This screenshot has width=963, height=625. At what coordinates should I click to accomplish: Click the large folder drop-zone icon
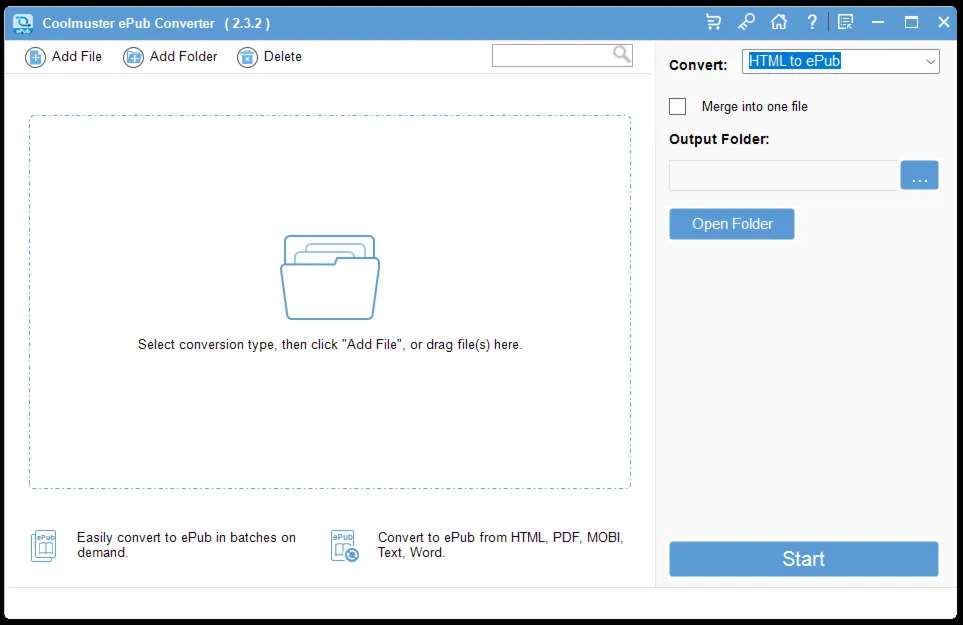pyautogui.click(x=330, y=278)
